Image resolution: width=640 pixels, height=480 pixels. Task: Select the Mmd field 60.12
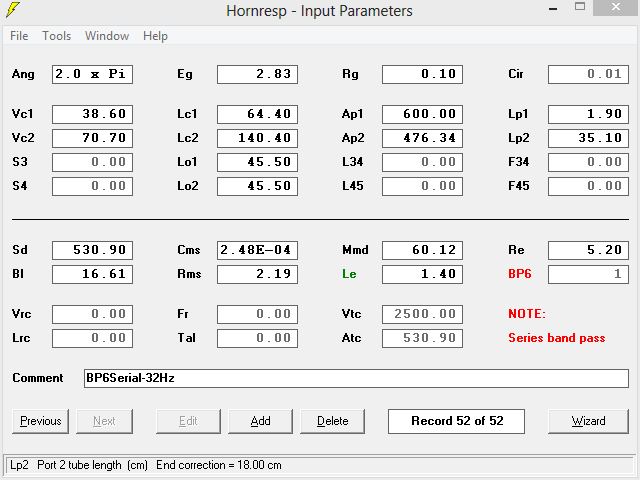pos(422,250)
